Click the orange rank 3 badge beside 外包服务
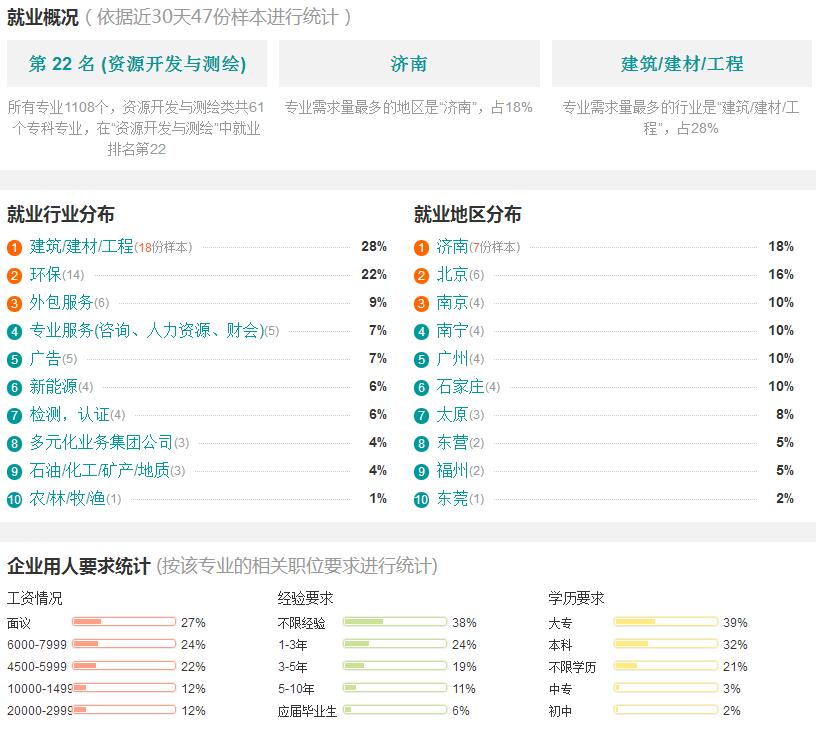 (x=14, y=303)
